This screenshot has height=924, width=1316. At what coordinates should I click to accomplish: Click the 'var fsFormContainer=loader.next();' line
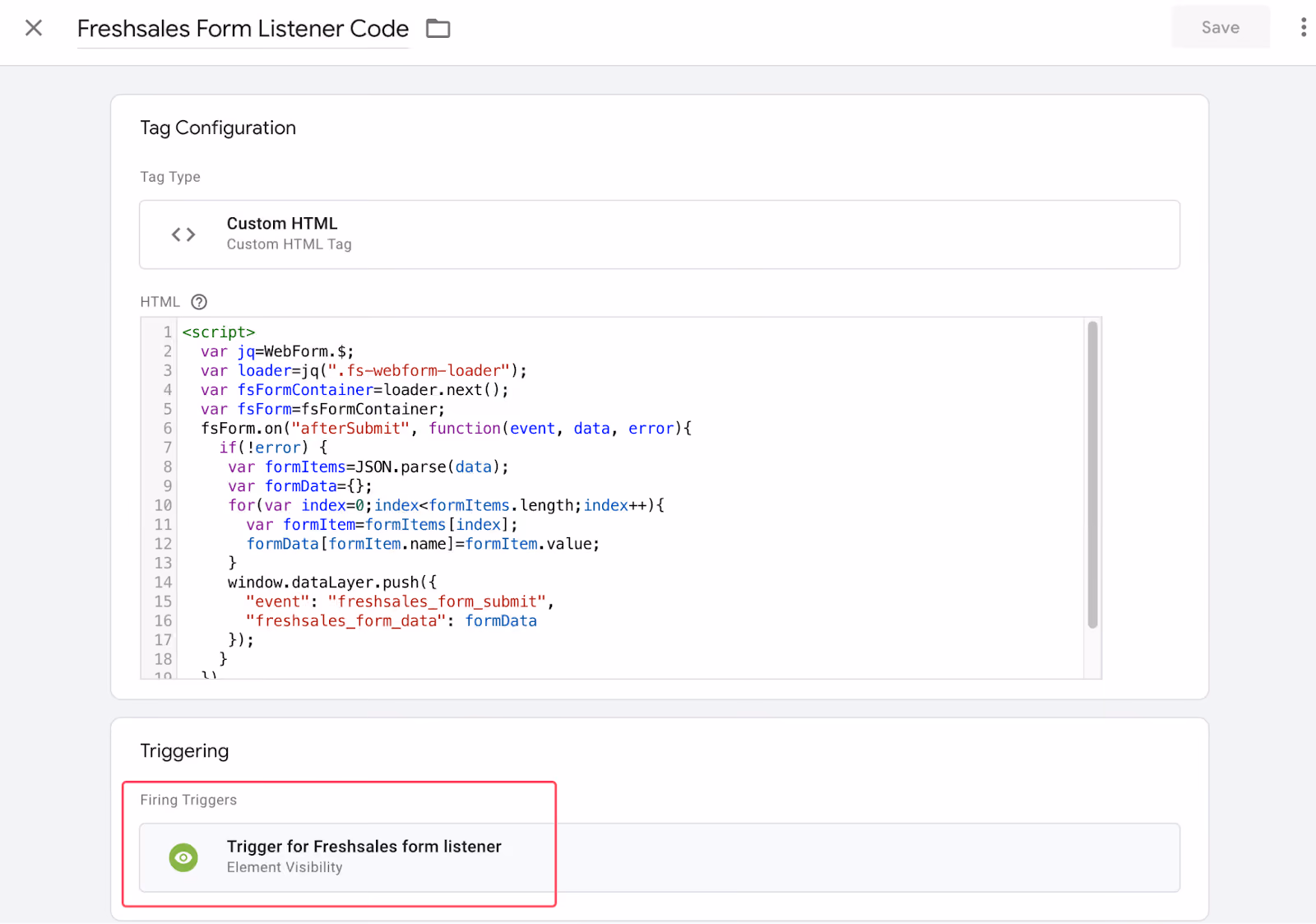354,390
